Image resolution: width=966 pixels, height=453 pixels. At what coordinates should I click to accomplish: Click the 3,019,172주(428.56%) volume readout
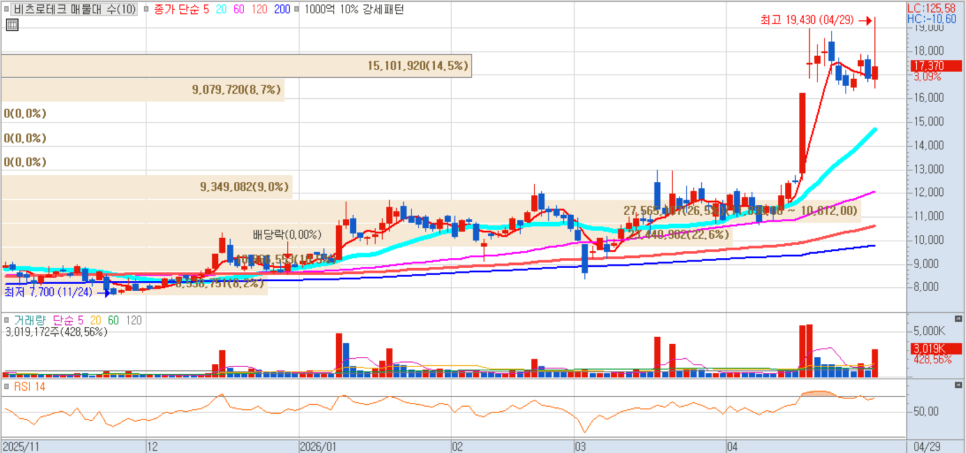tap(56, 332)
